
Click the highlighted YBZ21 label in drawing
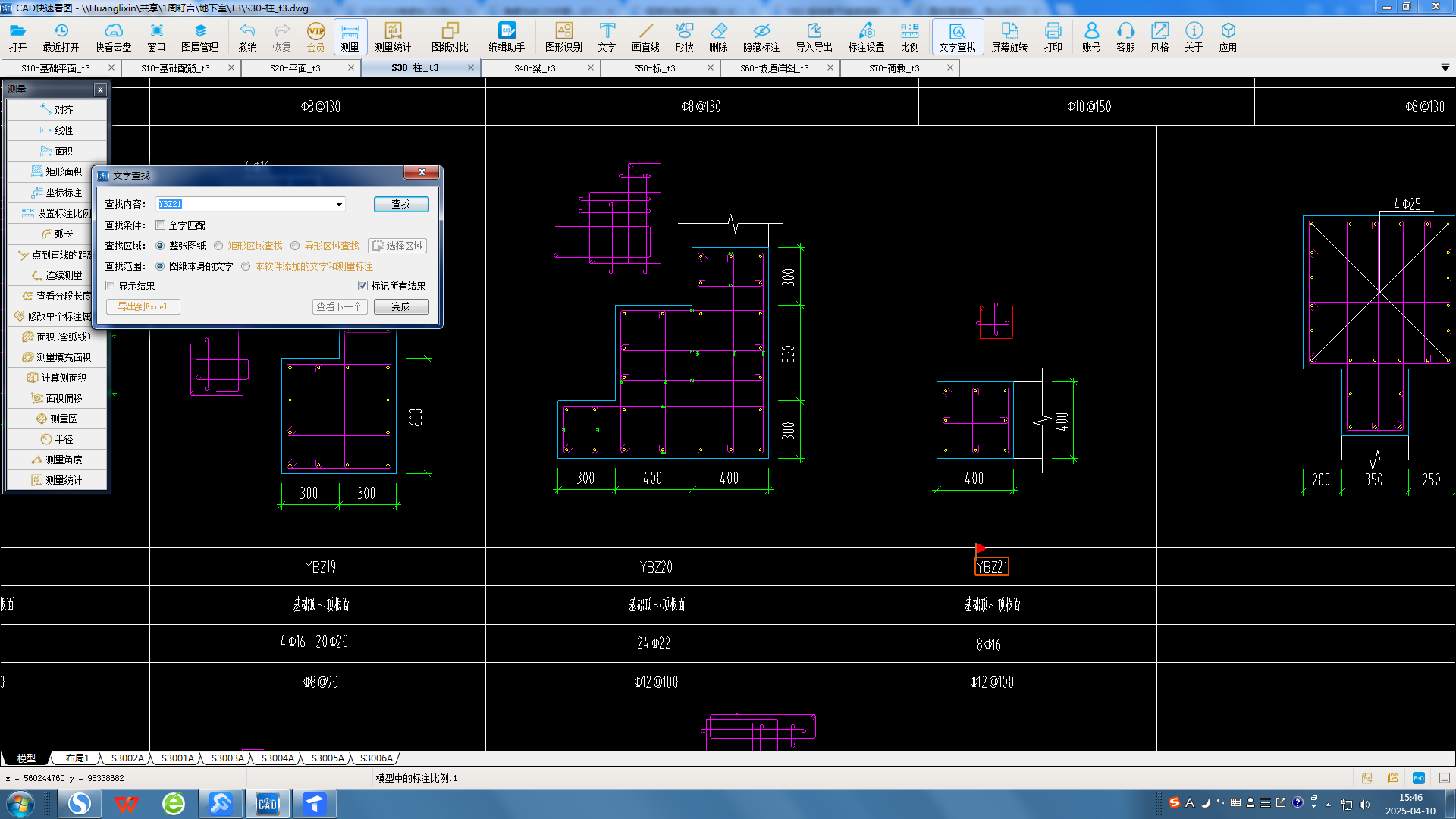(x=991, y=566)
